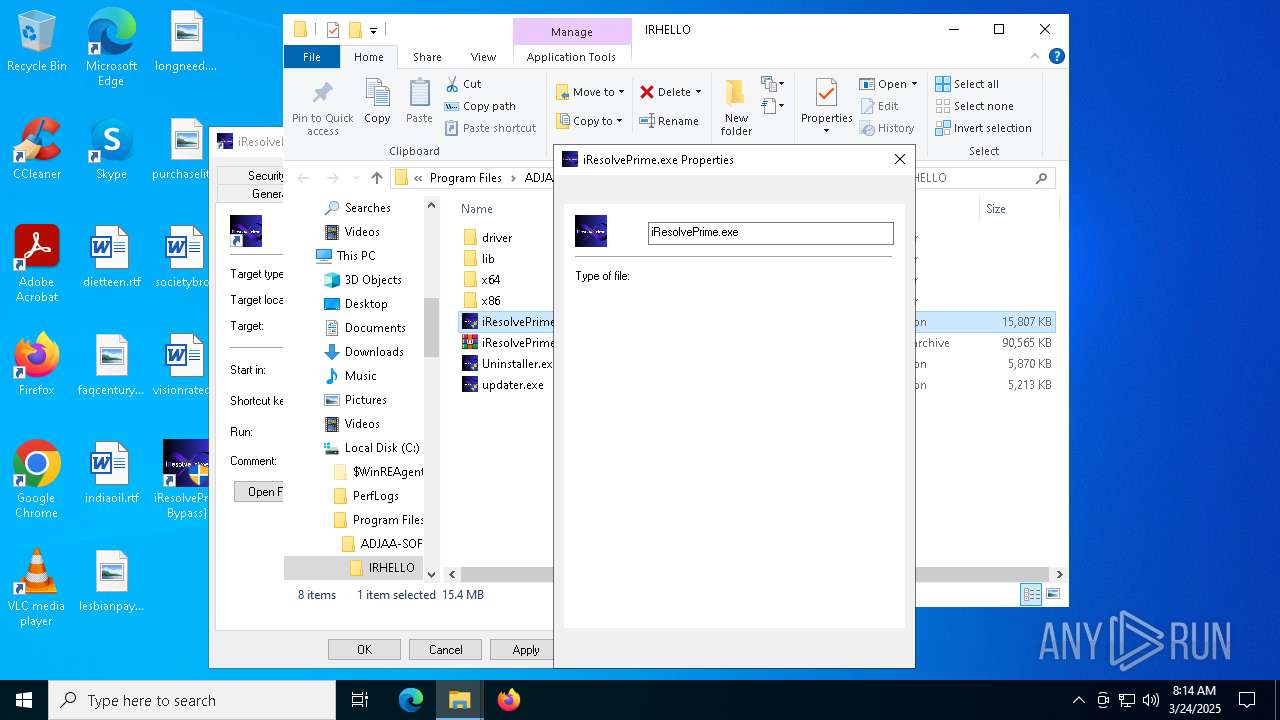Open Firefox from the taskbar
This screenshot has height=720, width=1280.
pos(509,700)
